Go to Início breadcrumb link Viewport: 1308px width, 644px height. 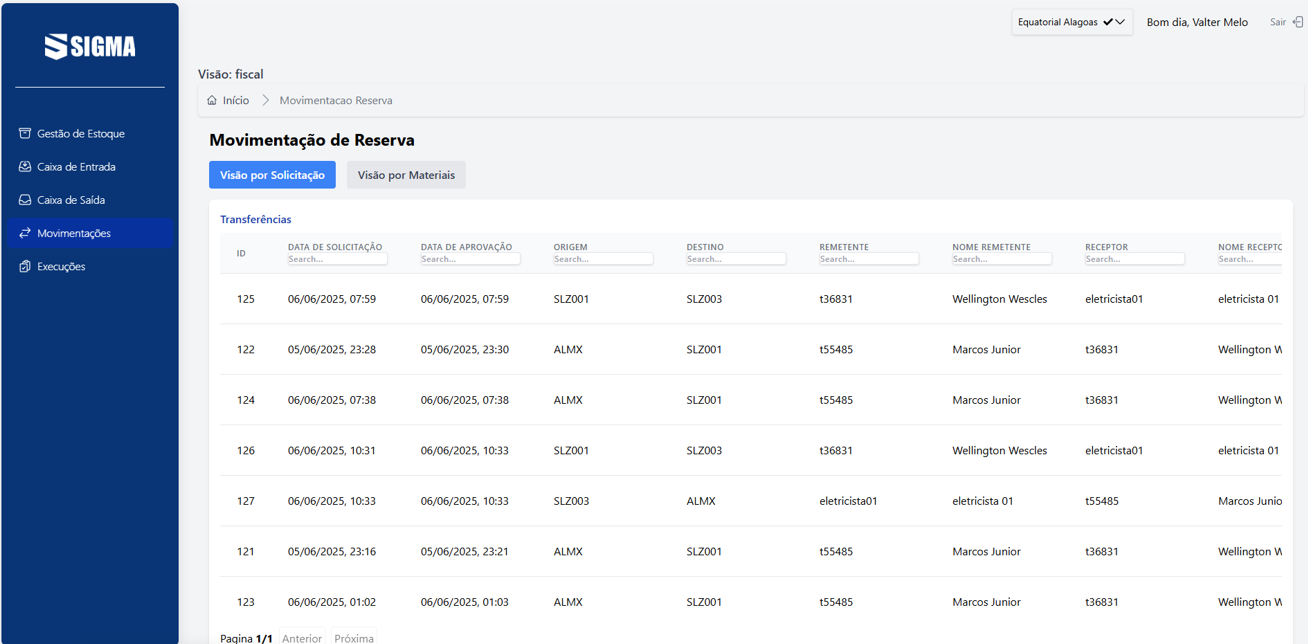click(x=236, y=100)
